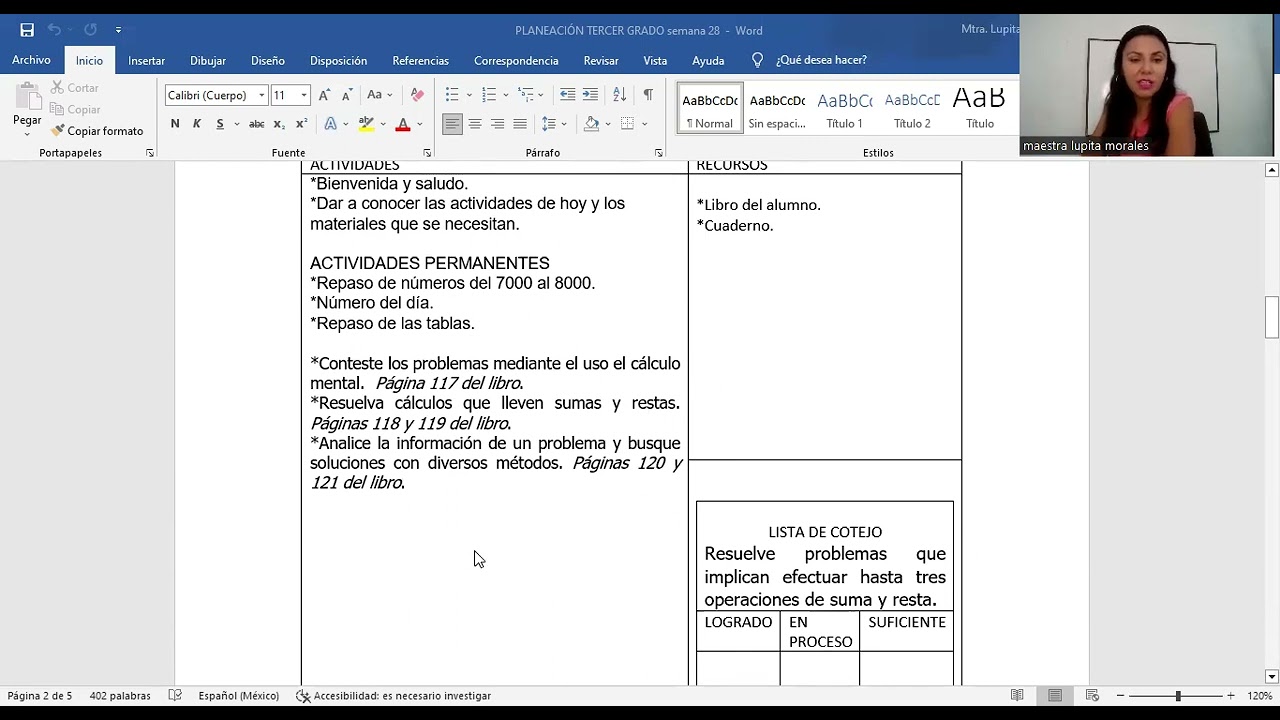Click the spelling check icon in status bar
The height and width of the screenshot is (720, 1280).
tap(175, 695)
